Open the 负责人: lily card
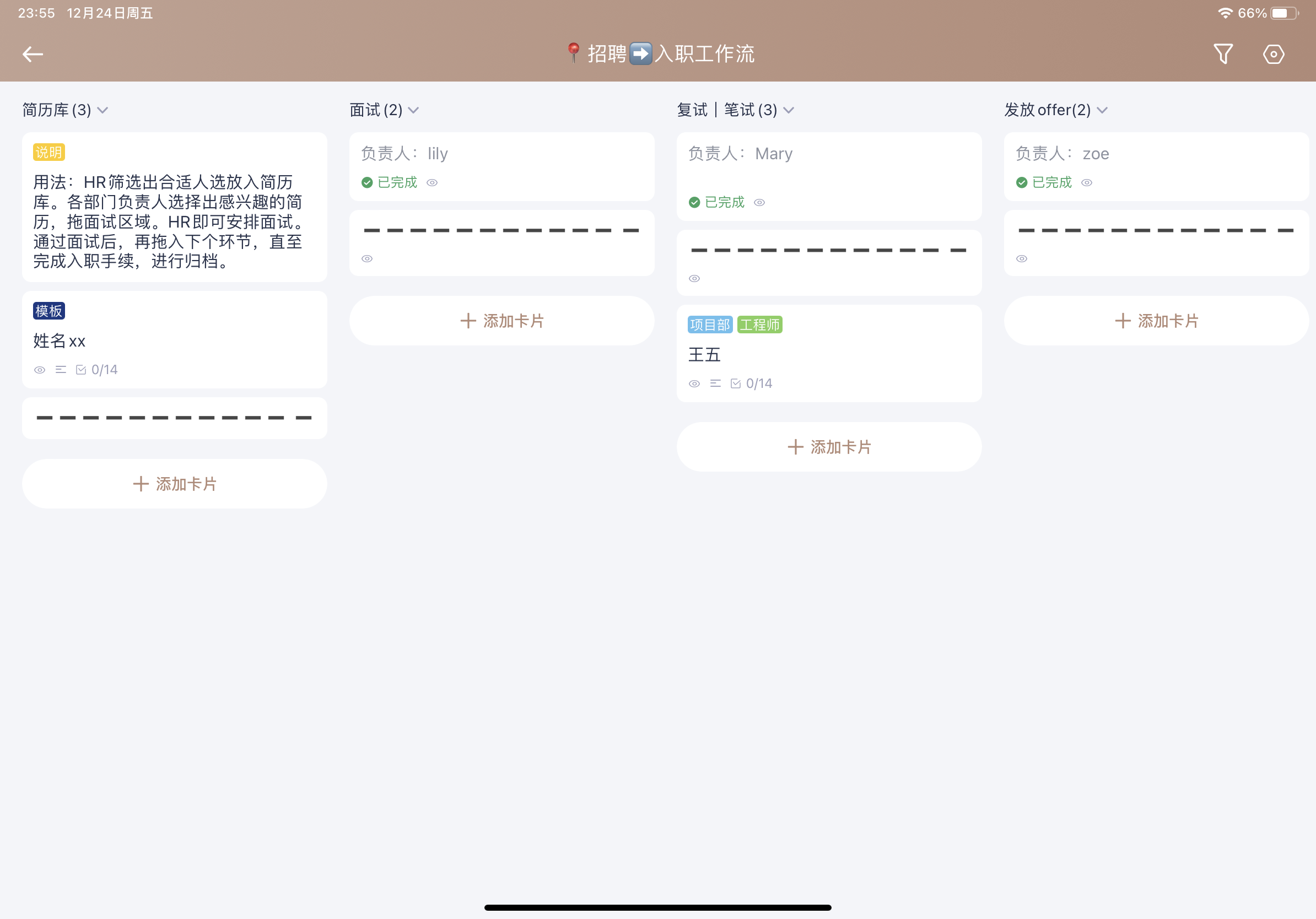This screenshot has height=919, width=1316. tap(501, 167)
